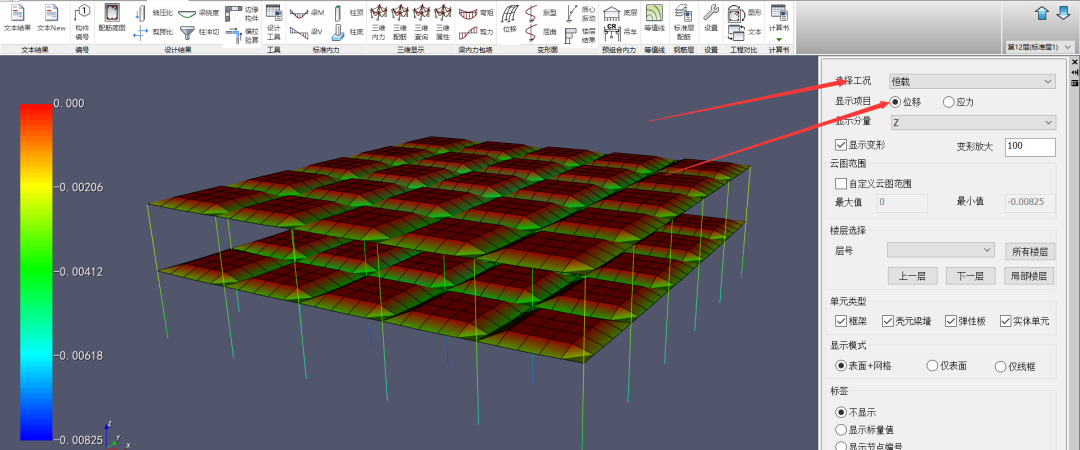Open 设计工具 design tools
Viewport: 1080px width, 450px height.
(x=273, y=22)
